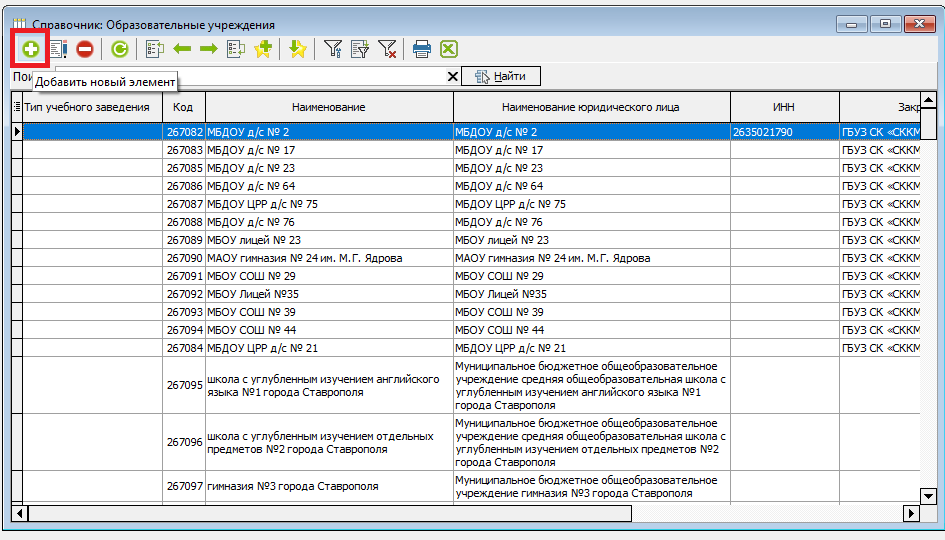Select row indicator arrow of first row

point(17,132)
